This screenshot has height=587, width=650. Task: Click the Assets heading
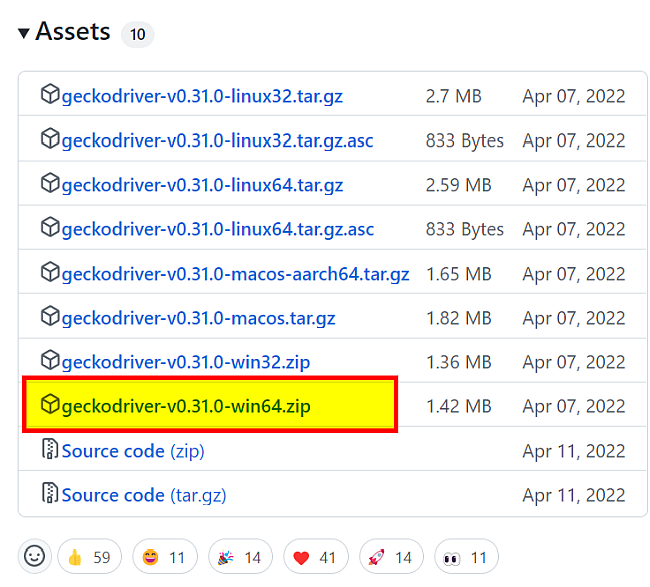tap(73, 32)
